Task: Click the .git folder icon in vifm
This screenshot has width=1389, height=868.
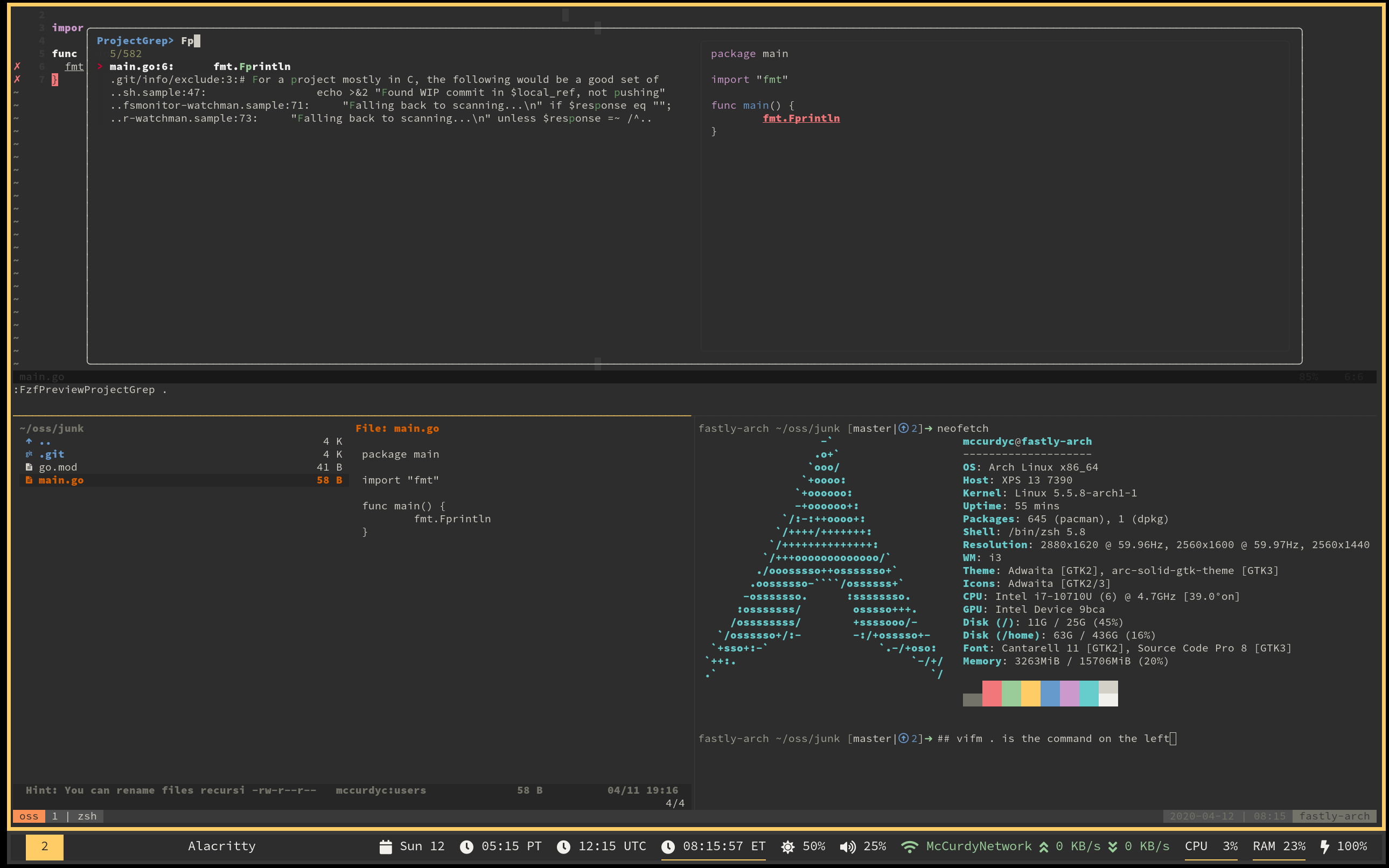Action: pyautogui.click(x=29, y=454)
